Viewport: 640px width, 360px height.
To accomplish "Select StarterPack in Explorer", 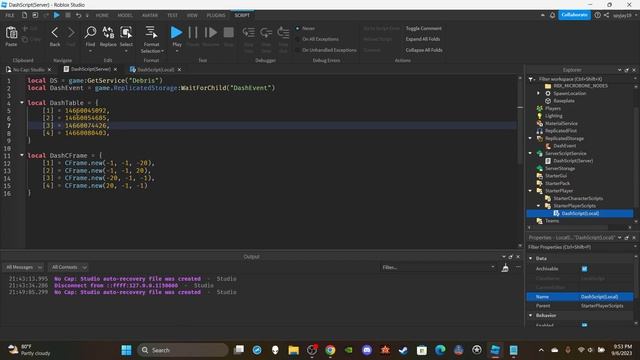I will coord(558,183).
